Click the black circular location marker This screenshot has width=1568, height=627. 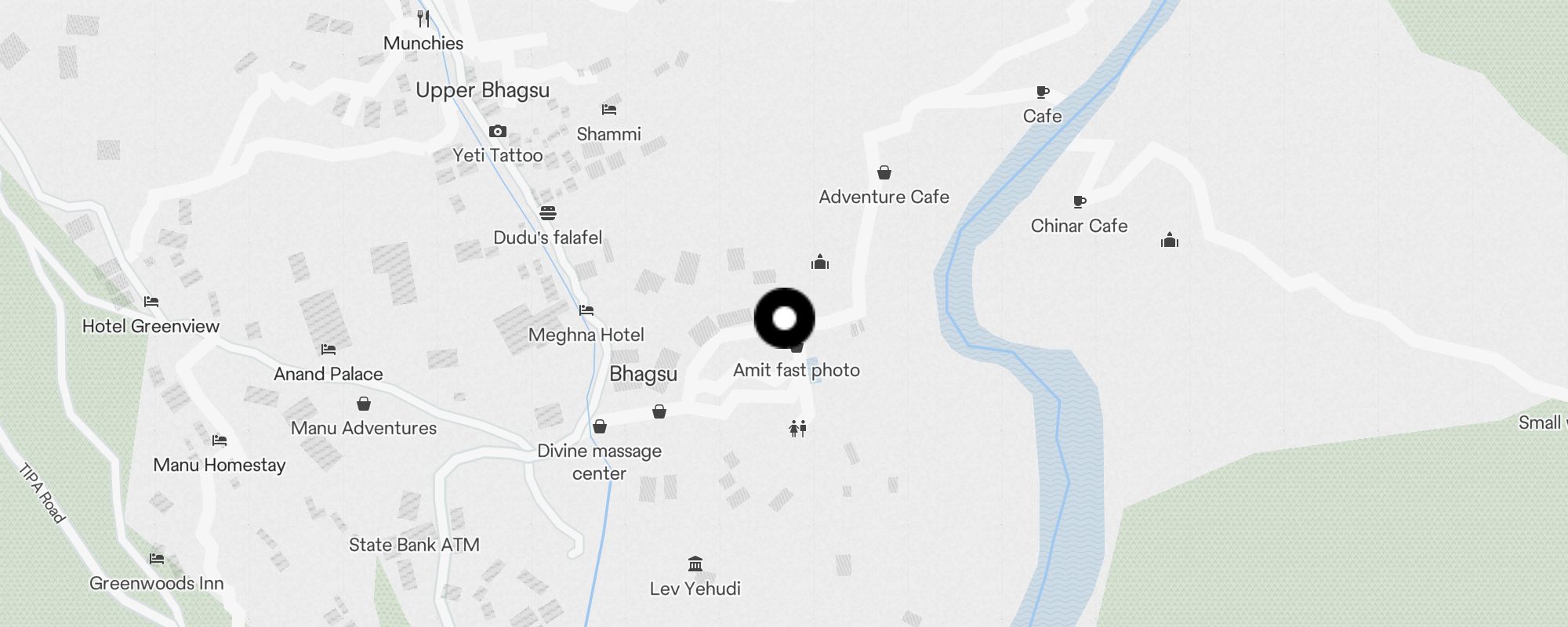pyautogui.click(x=785, y=318)
